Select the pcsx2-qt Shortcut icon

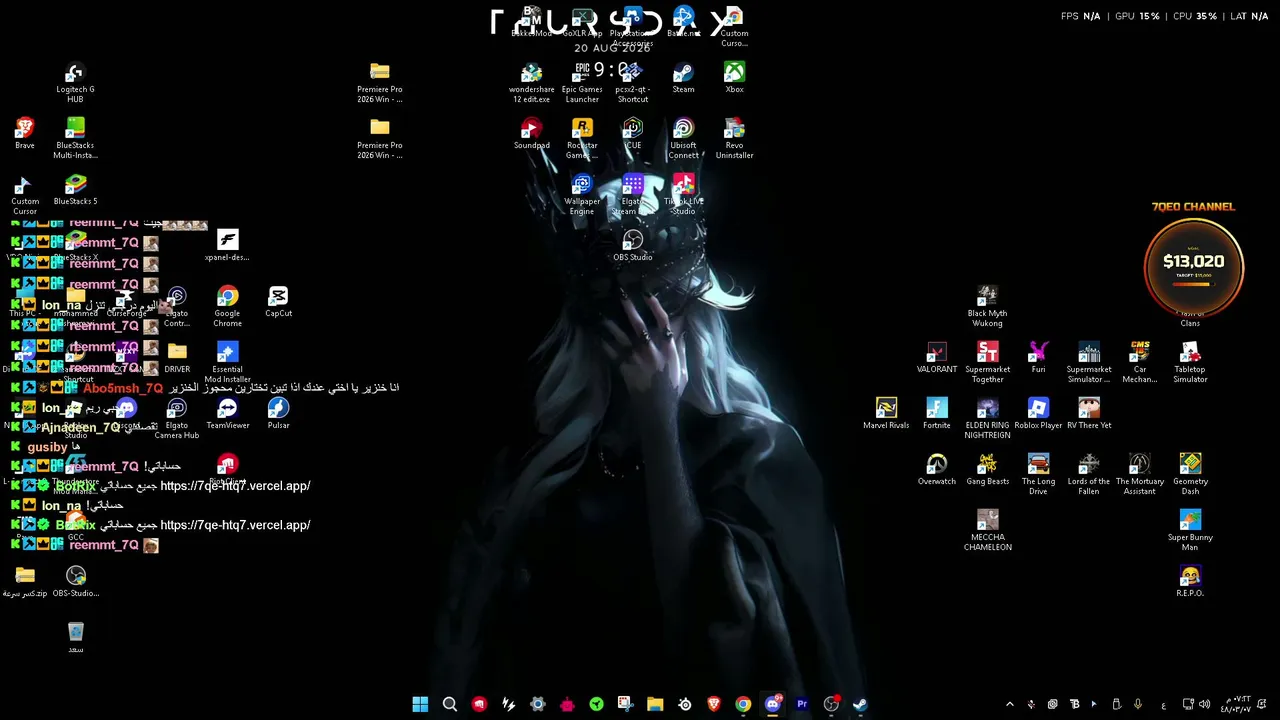tap(632, 82)
